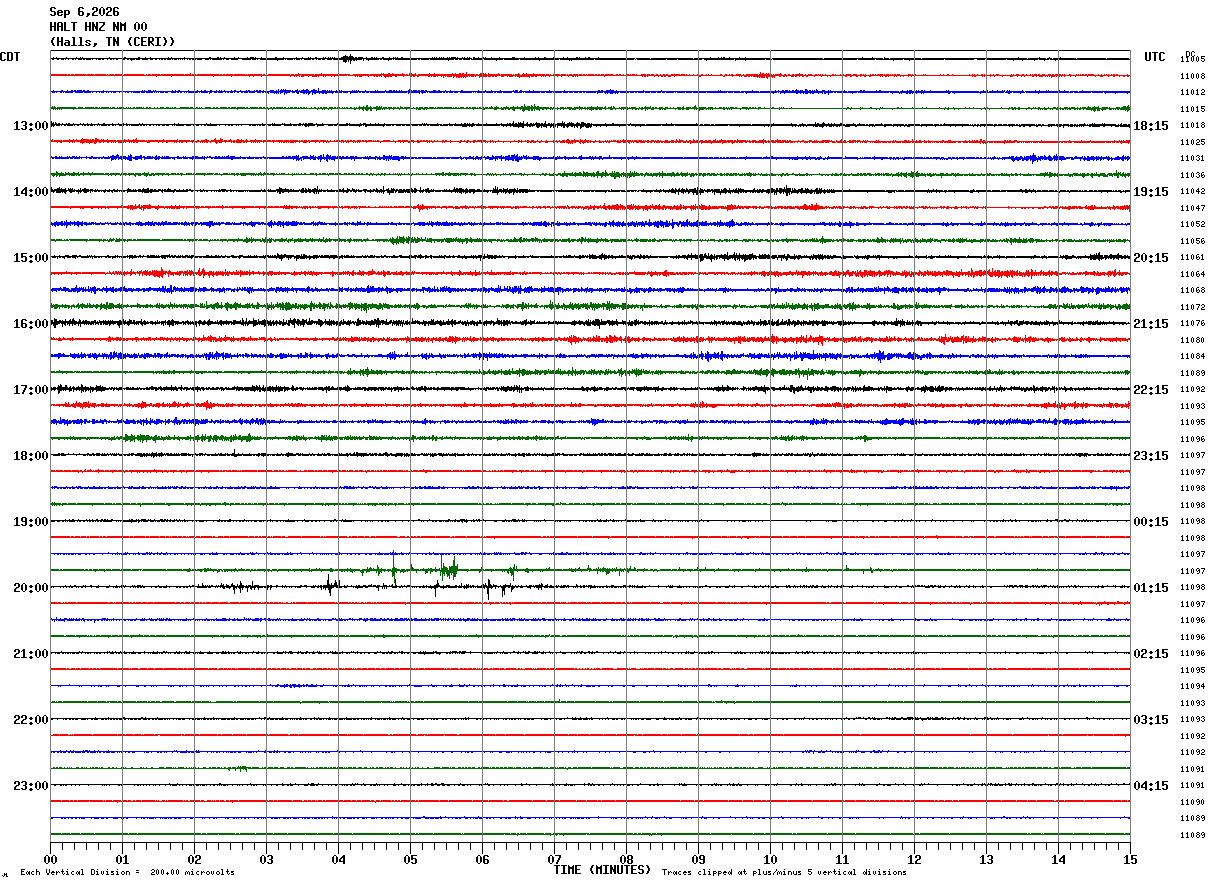Select the 04:15 UTC time label
Image resolution: width=1210 pixels, height=886 pixels.
(1150, 786)
